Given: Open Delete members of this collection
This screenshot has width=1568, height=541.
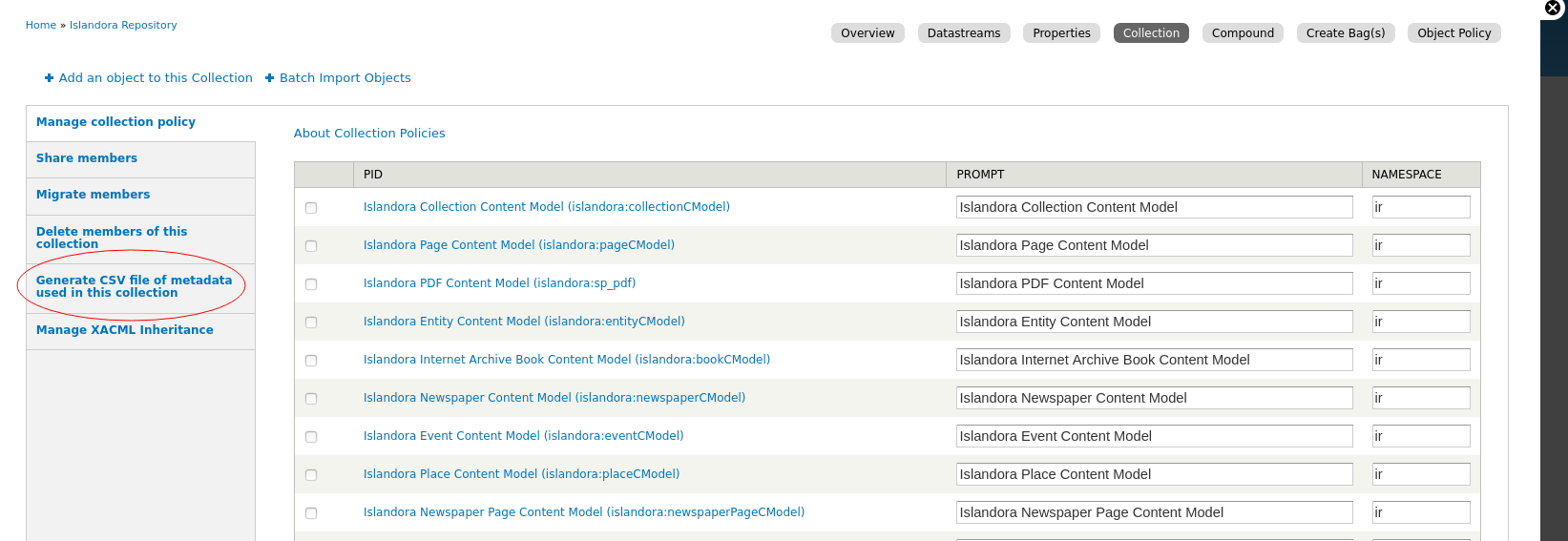Looking at the screenshot, I should point(112,238).
